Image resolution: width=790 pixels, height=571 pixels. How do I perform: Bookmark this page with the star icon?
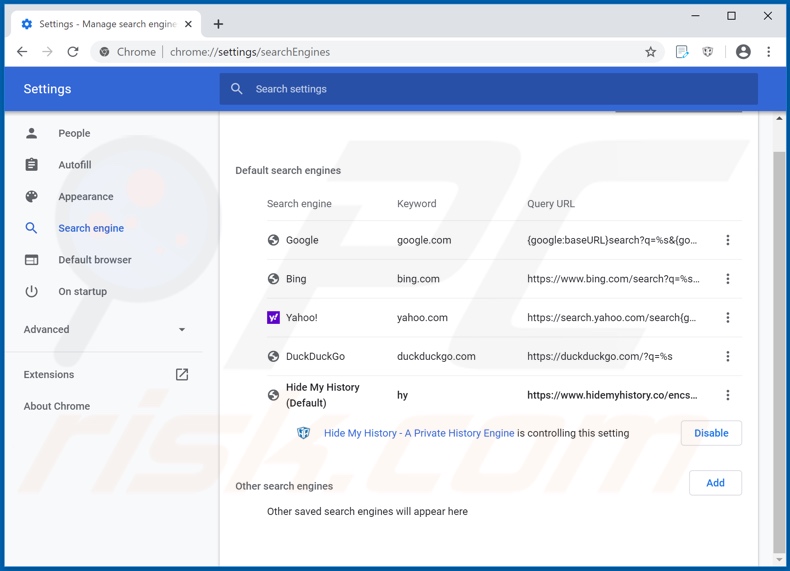651,52
